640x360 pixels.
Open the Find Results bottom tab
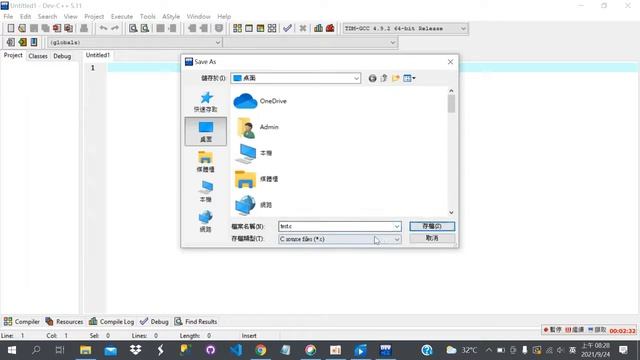(196, 322)
